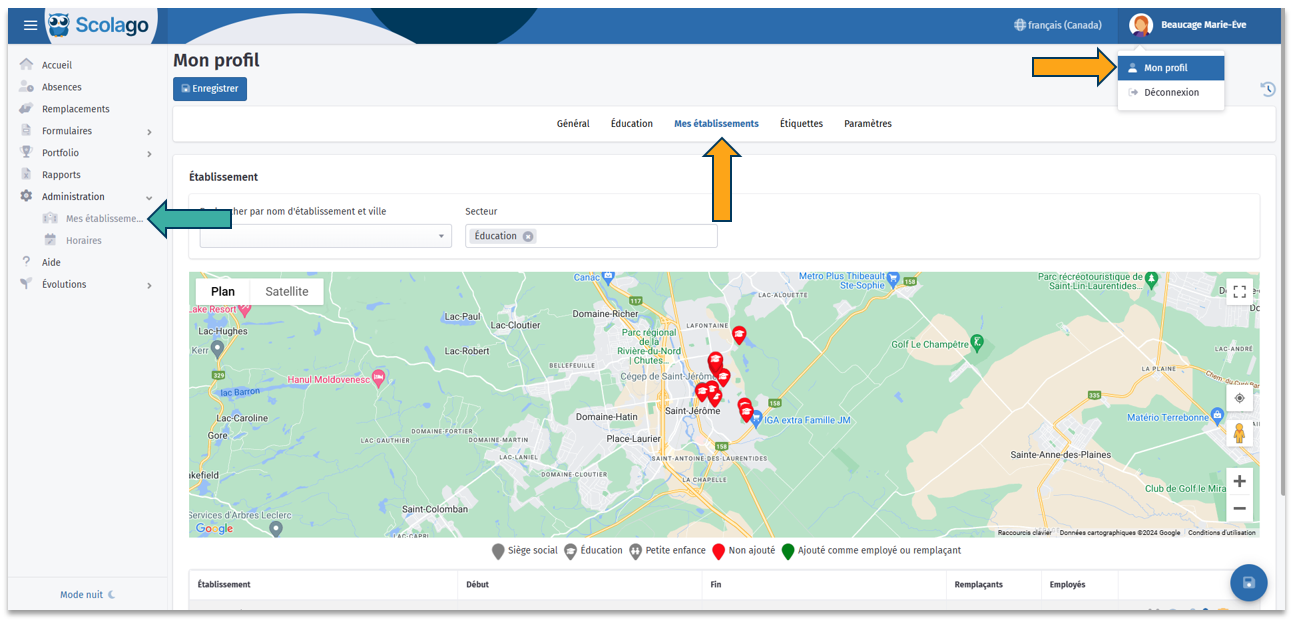Screen dimensions: 1292x620
Task: Click the red school marker near Lafontaine
Action: coord(739,335)
